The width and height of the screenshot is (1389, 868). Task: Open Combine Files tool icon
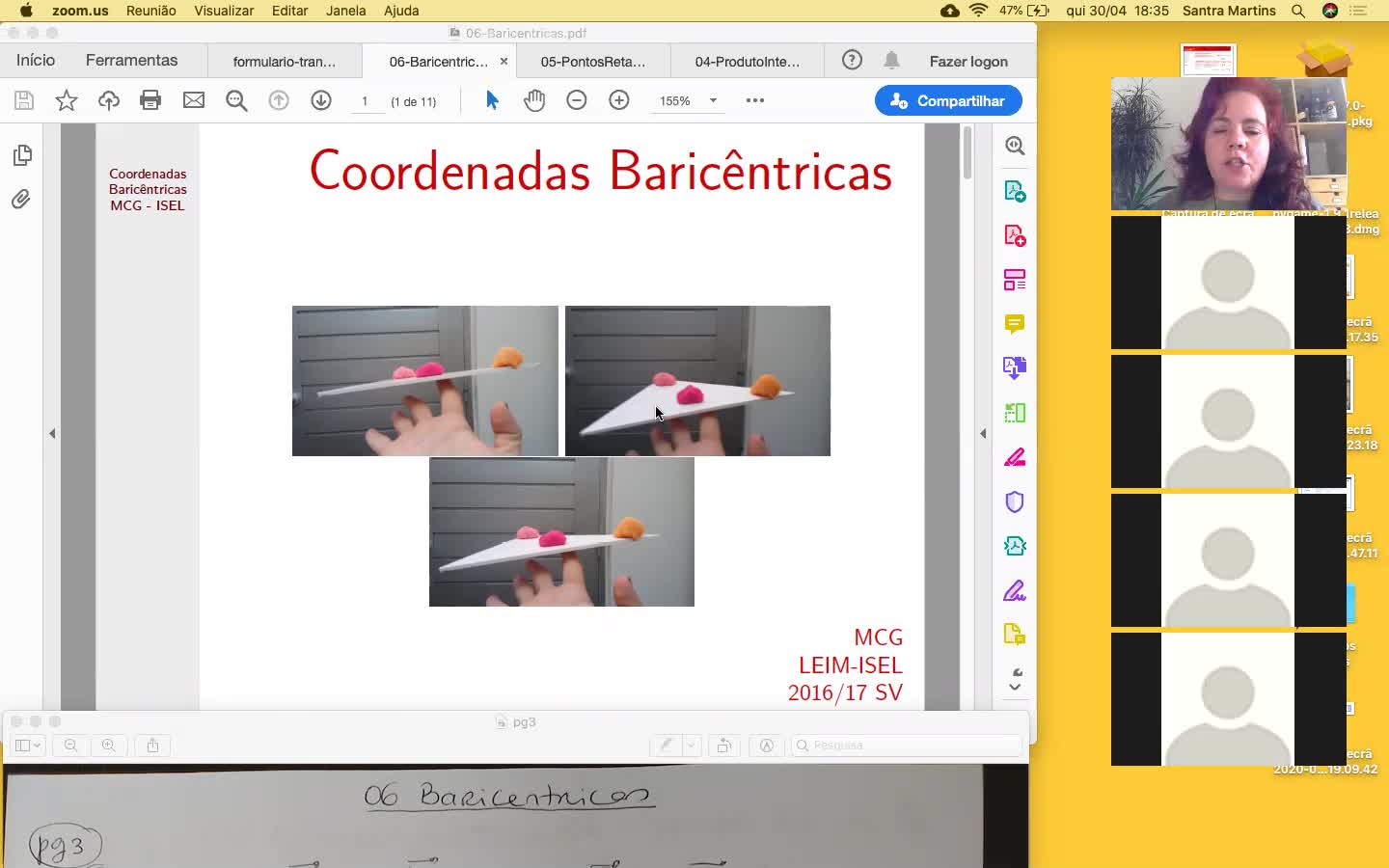coord(1015,367)
